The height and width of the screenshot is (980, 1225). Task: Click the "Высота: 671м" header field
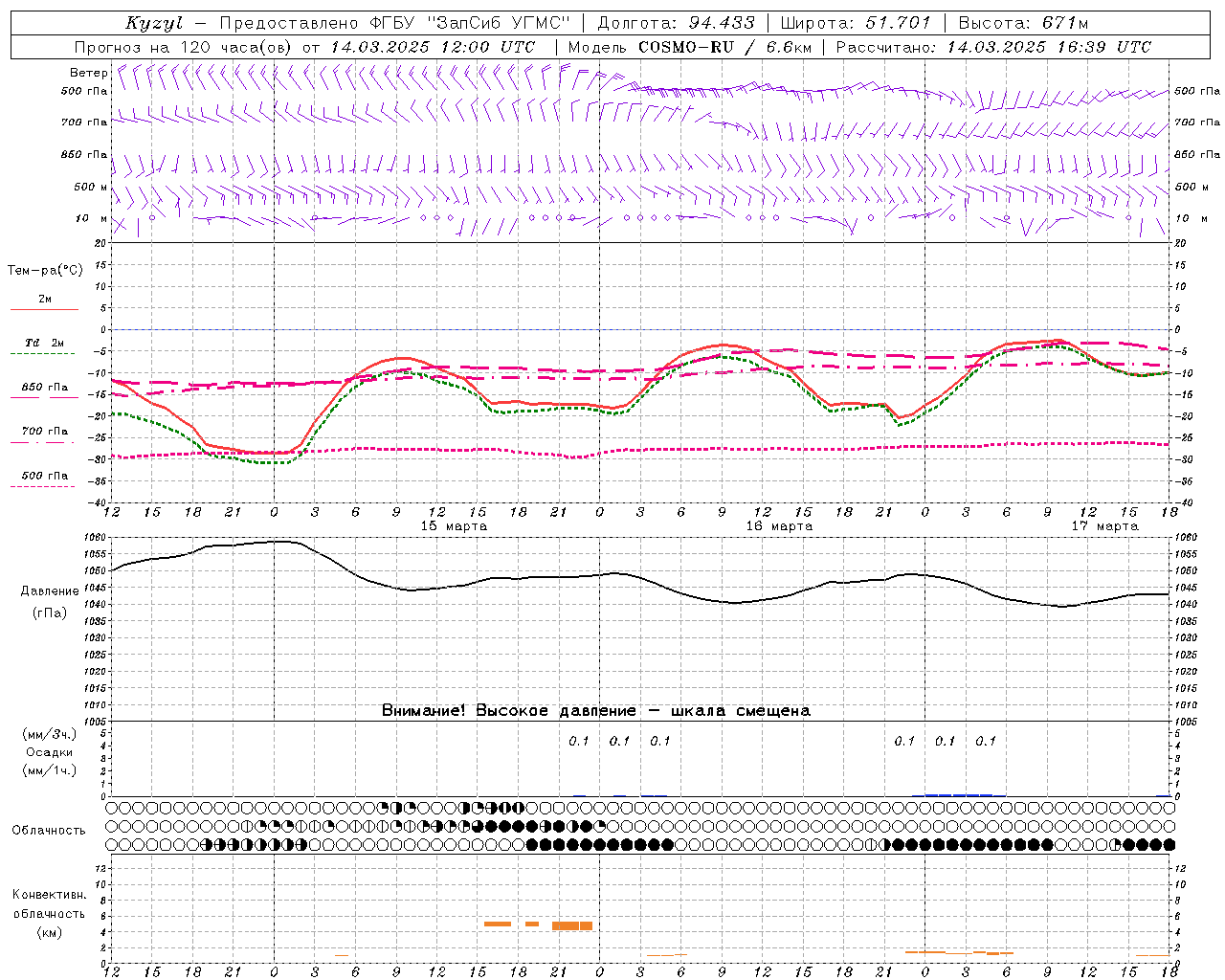click(x=1022, y=23)
